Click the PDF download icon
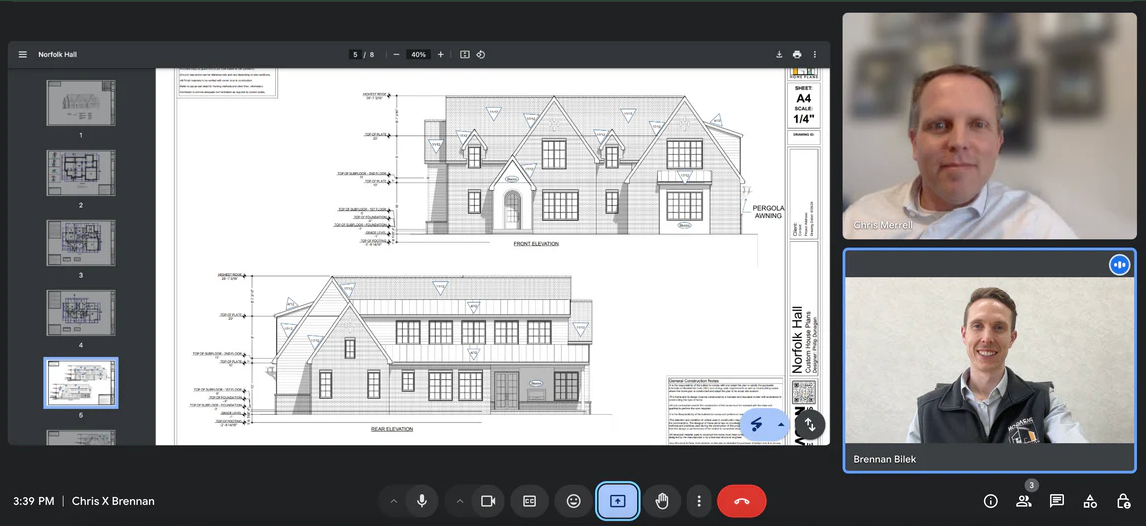Image resolution: width=1146 pixels, height=526 pixels. coord(779,54)
